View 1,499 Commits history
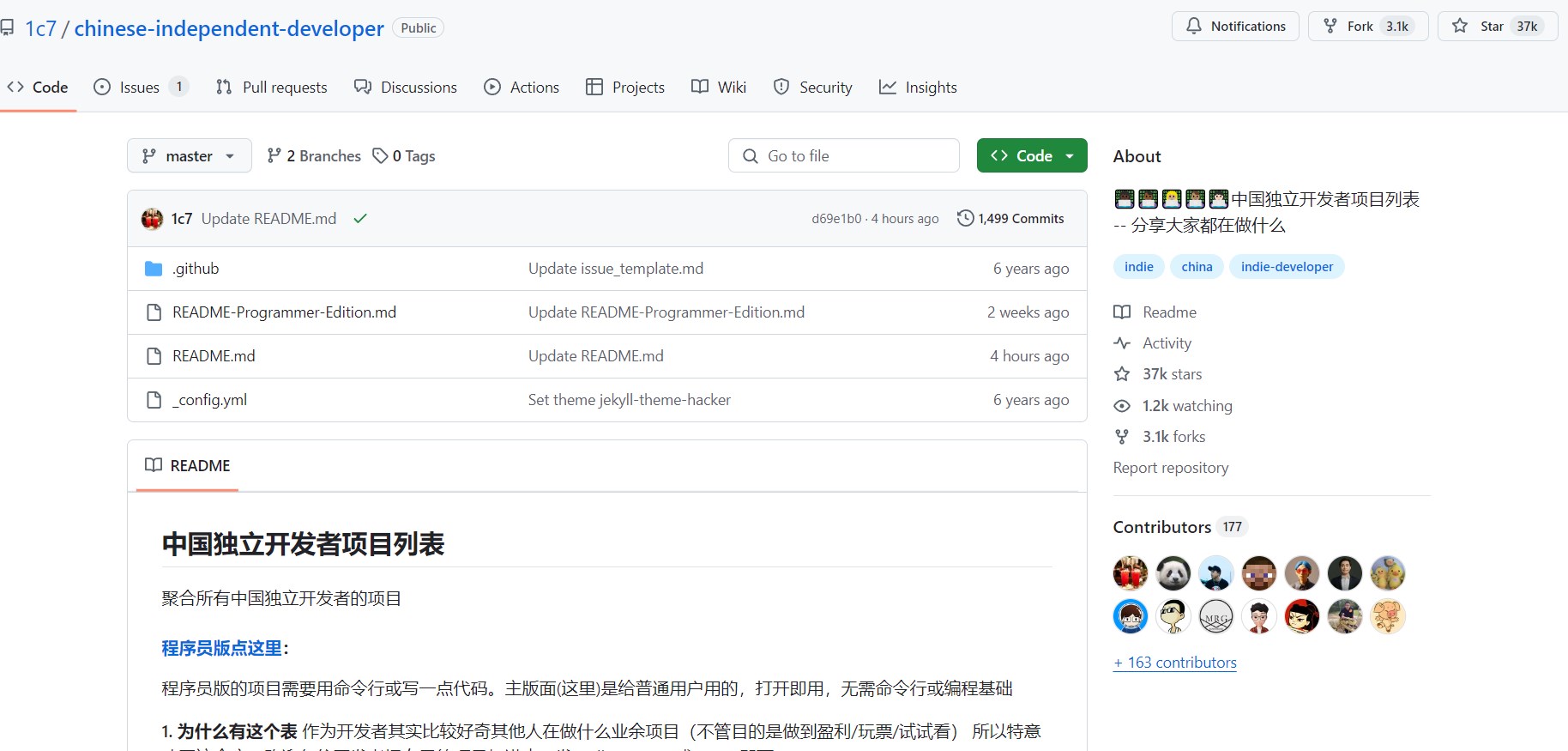This screenshot has width=1568, height=751. [x=1010, y=219]
